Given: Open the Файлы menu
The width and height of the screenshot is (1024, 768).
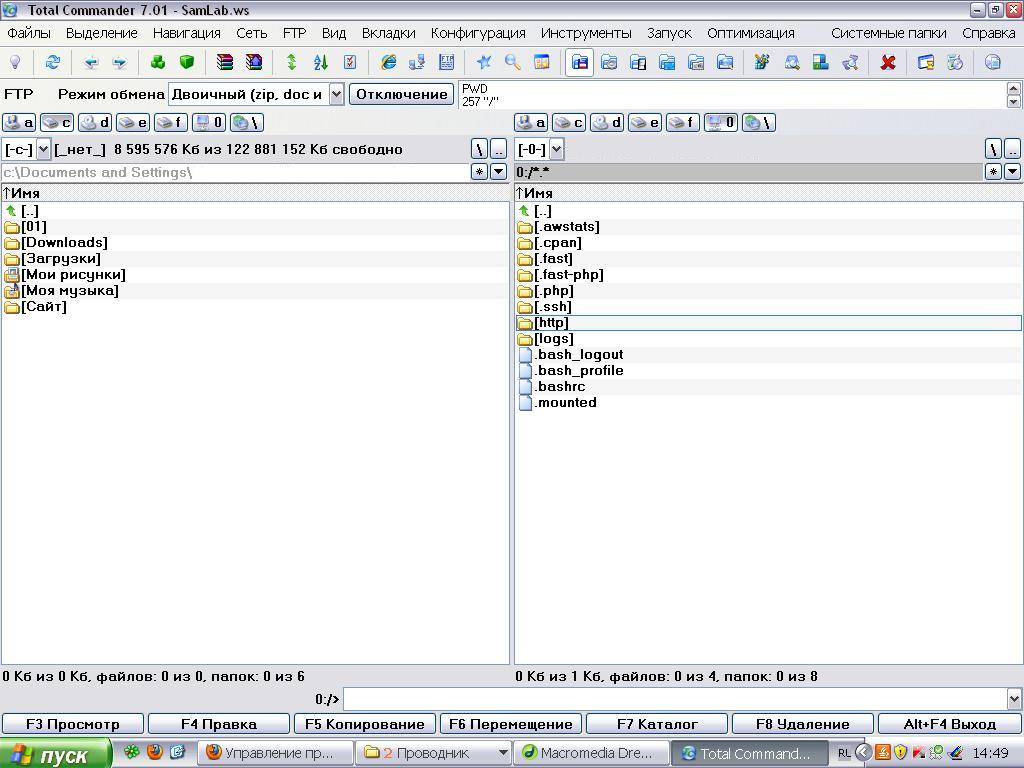Looking at the screenshot, I should point(29,33).
